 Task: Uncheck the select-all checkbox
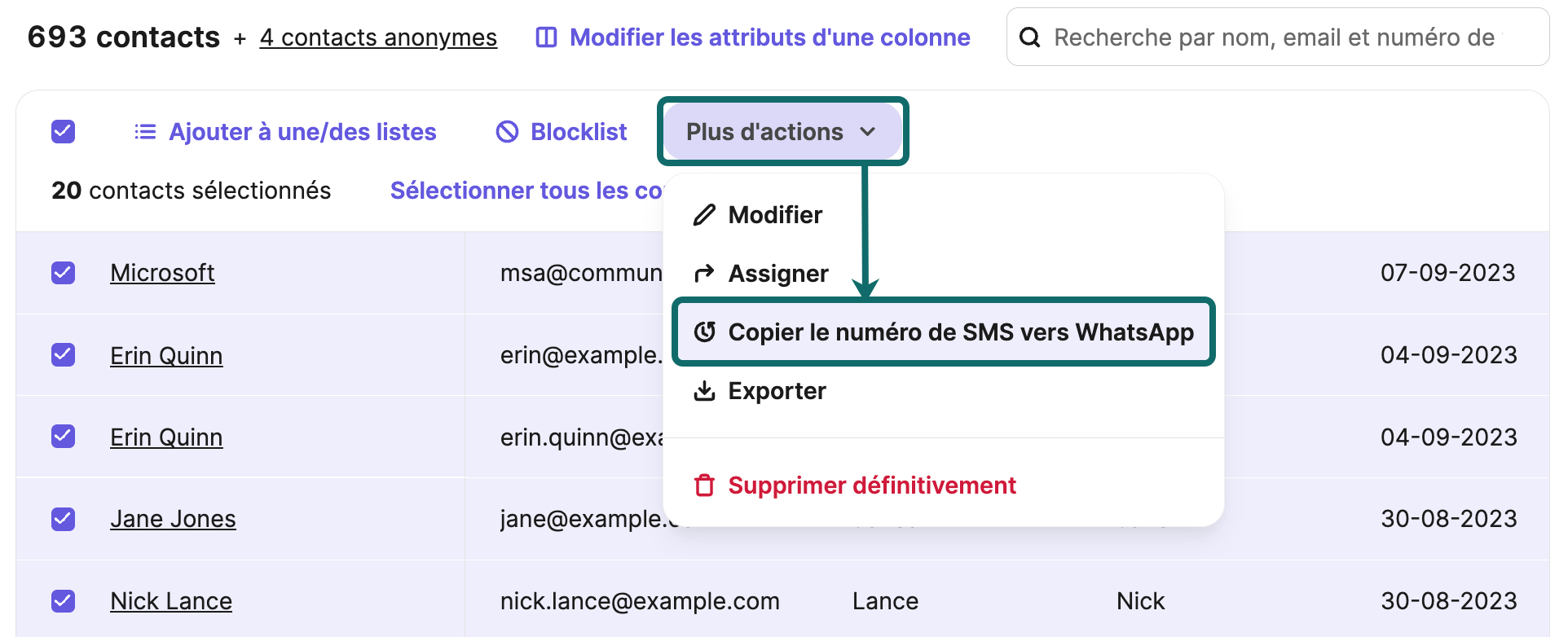tap(63, 131)
